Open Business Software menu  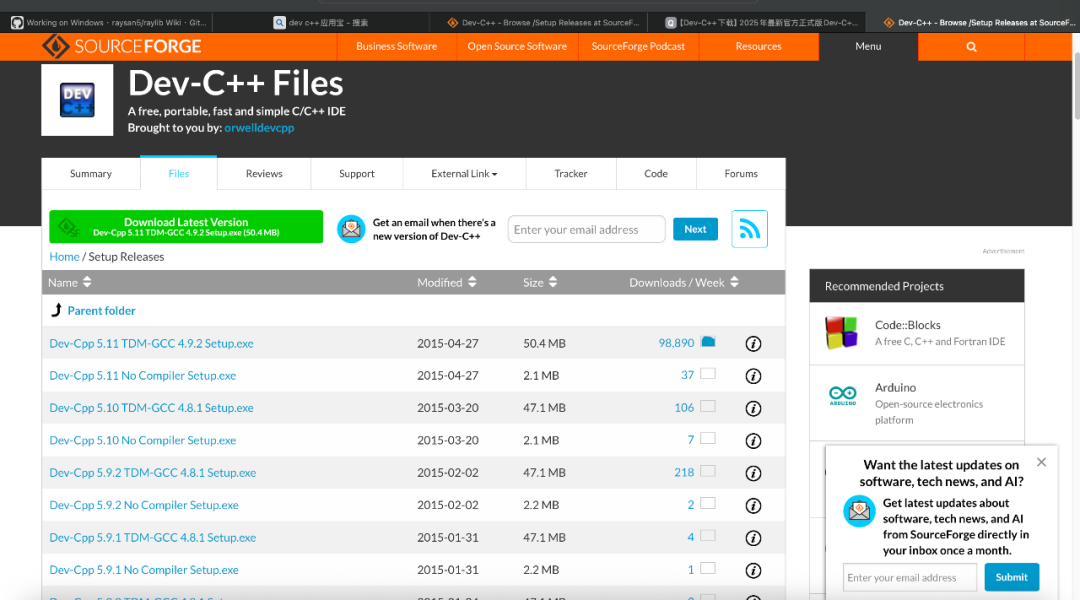[x=397, y=46]
